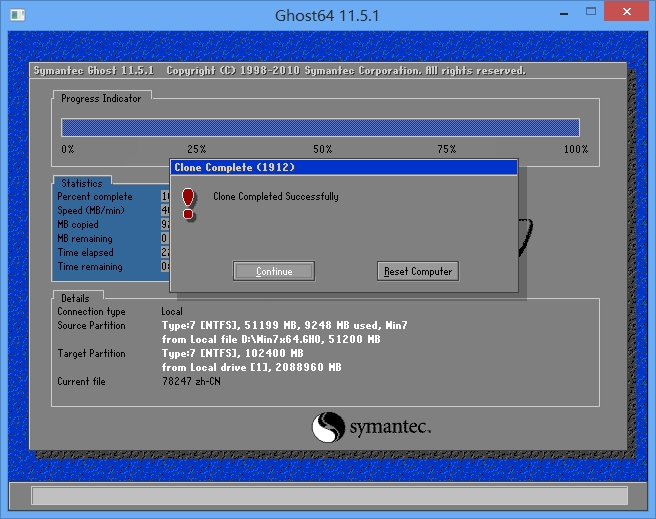
Task: Click the Symantec Ghost copyright header line
Action: pos(279,71)
